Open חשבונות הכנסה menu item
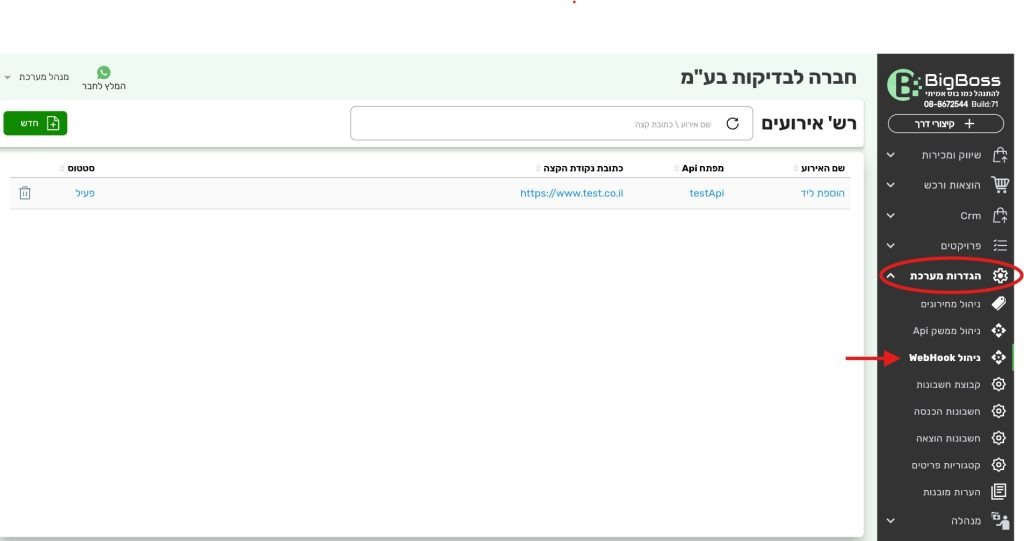Screen dimensions: 1024x541 click(947, 411)
